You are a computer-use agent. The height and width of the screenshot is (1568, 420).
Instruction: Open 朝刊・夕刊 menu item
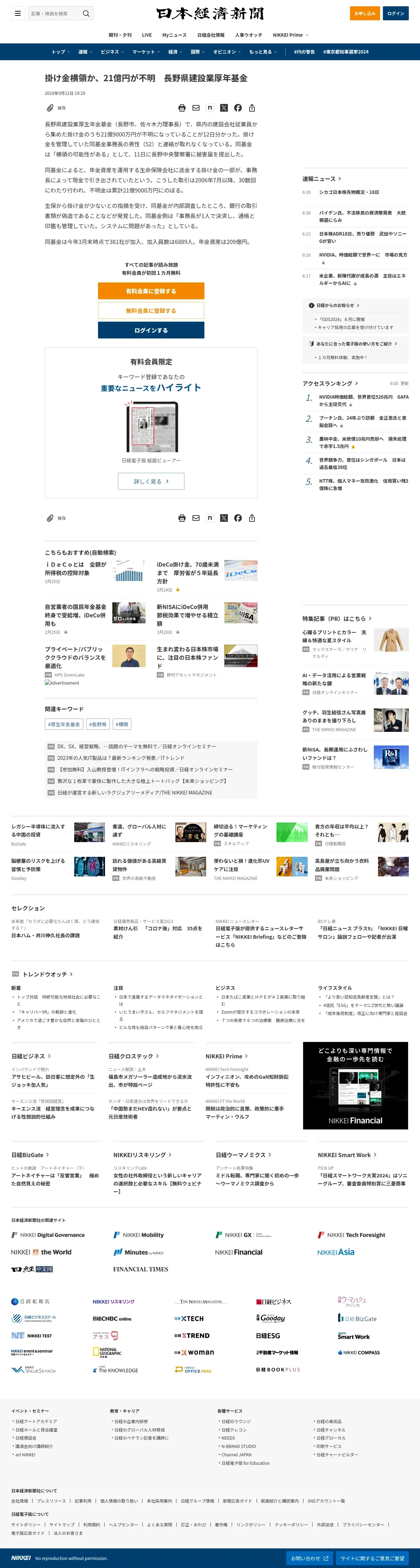click(x=120, y=35)
